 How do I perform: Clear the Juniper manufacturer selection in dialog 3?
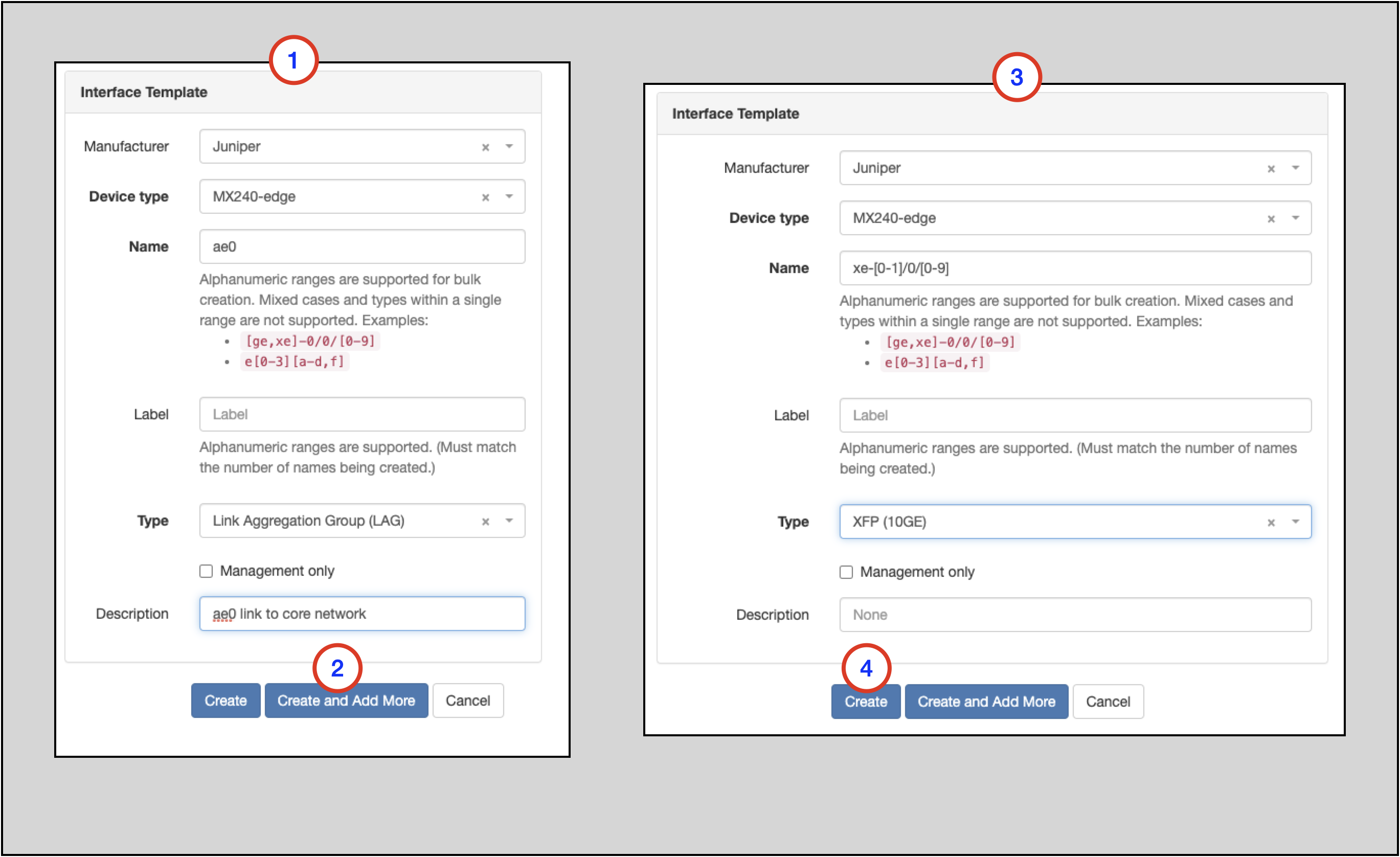tap(1271, 168)
